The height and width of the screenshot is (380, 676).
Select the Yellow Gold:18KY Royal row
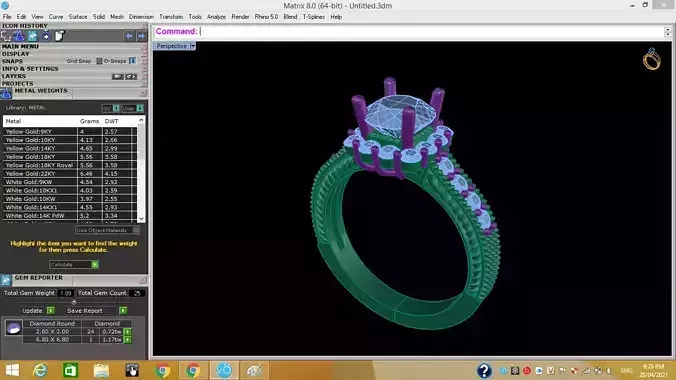pos(70,165)
